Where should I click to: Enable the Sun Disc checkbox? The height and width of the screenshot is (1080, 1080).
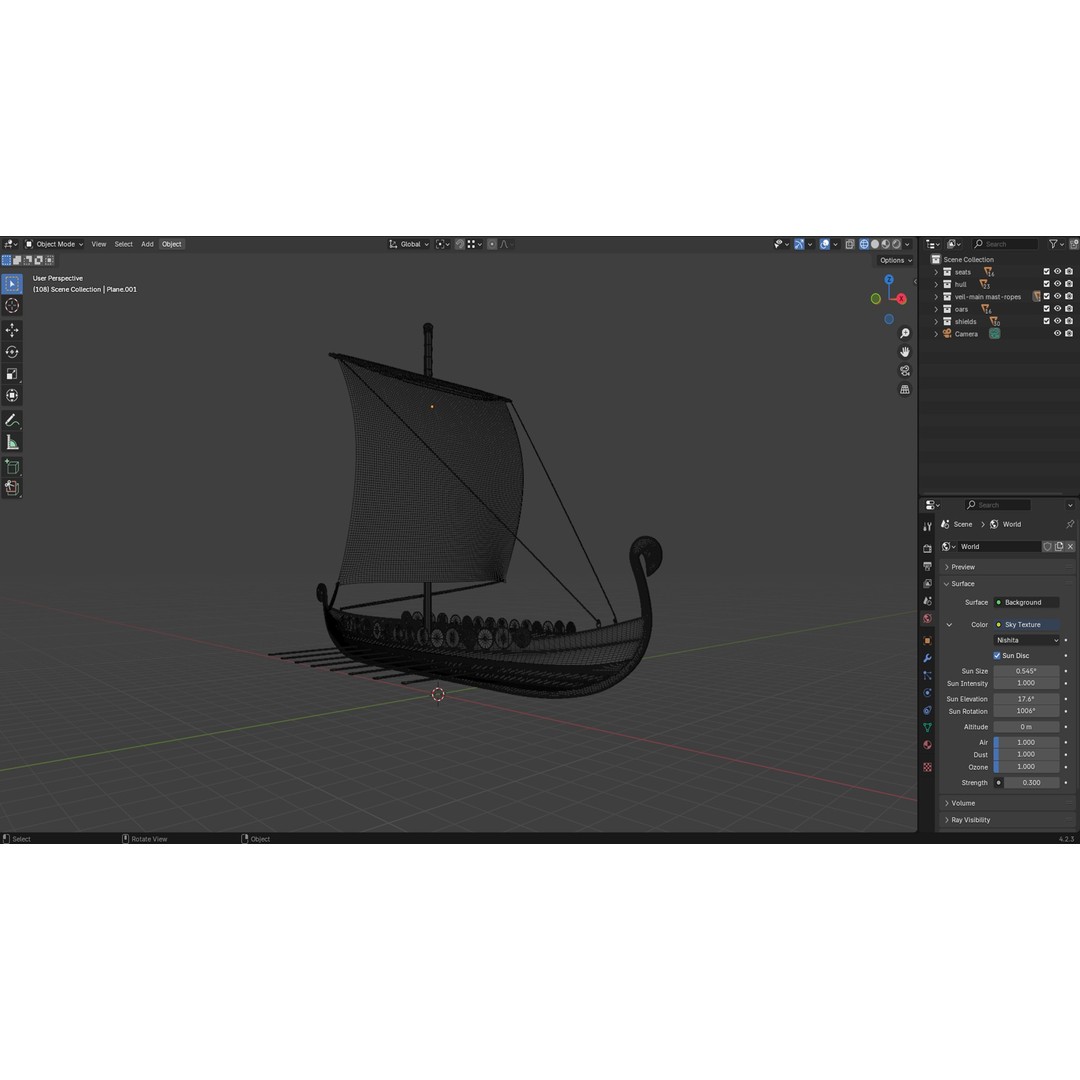pos(997,655)
